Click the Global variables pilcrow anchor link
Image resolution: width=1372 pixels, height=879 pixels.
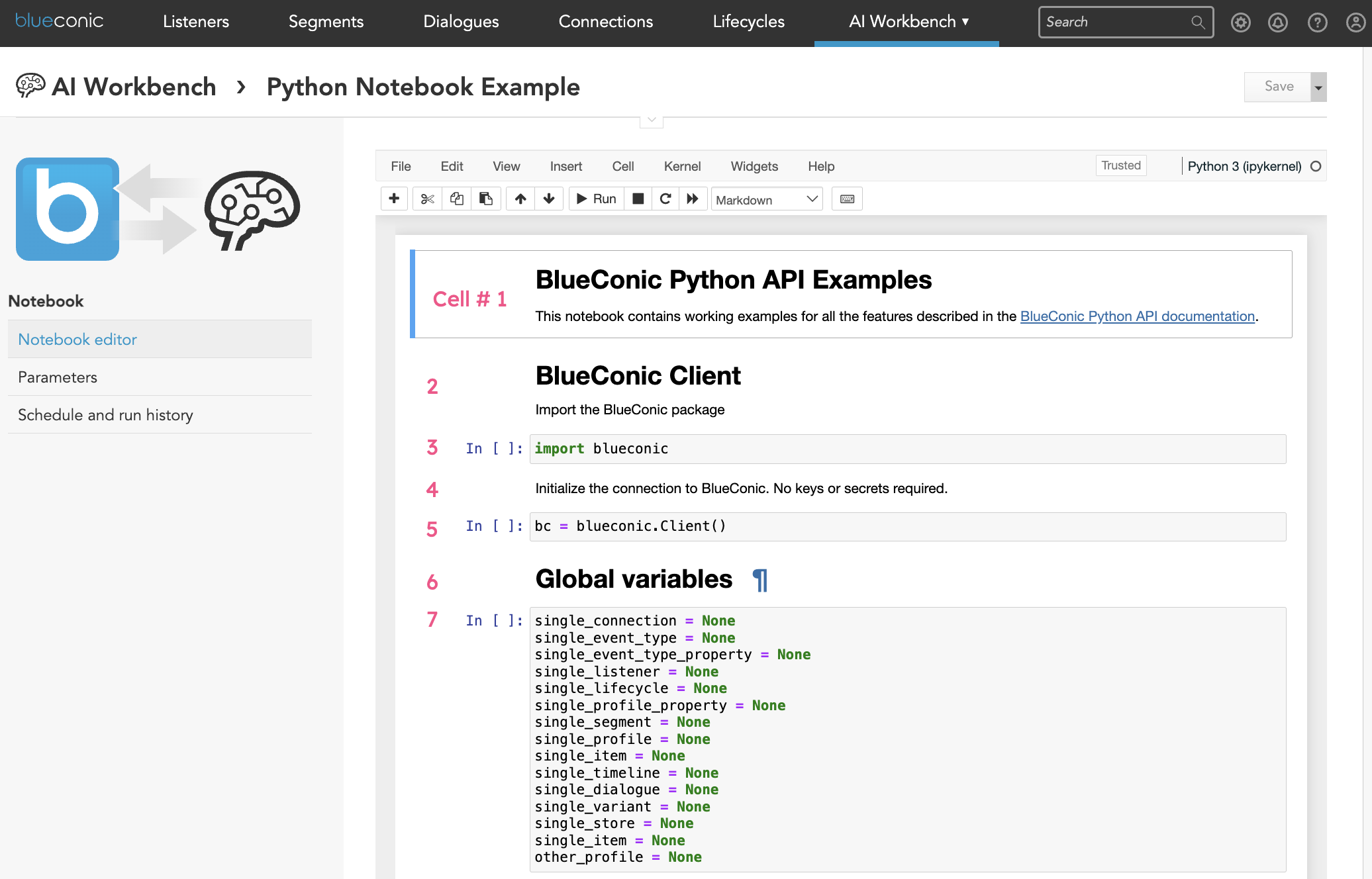pyautogui.click(x=760, y=580)
